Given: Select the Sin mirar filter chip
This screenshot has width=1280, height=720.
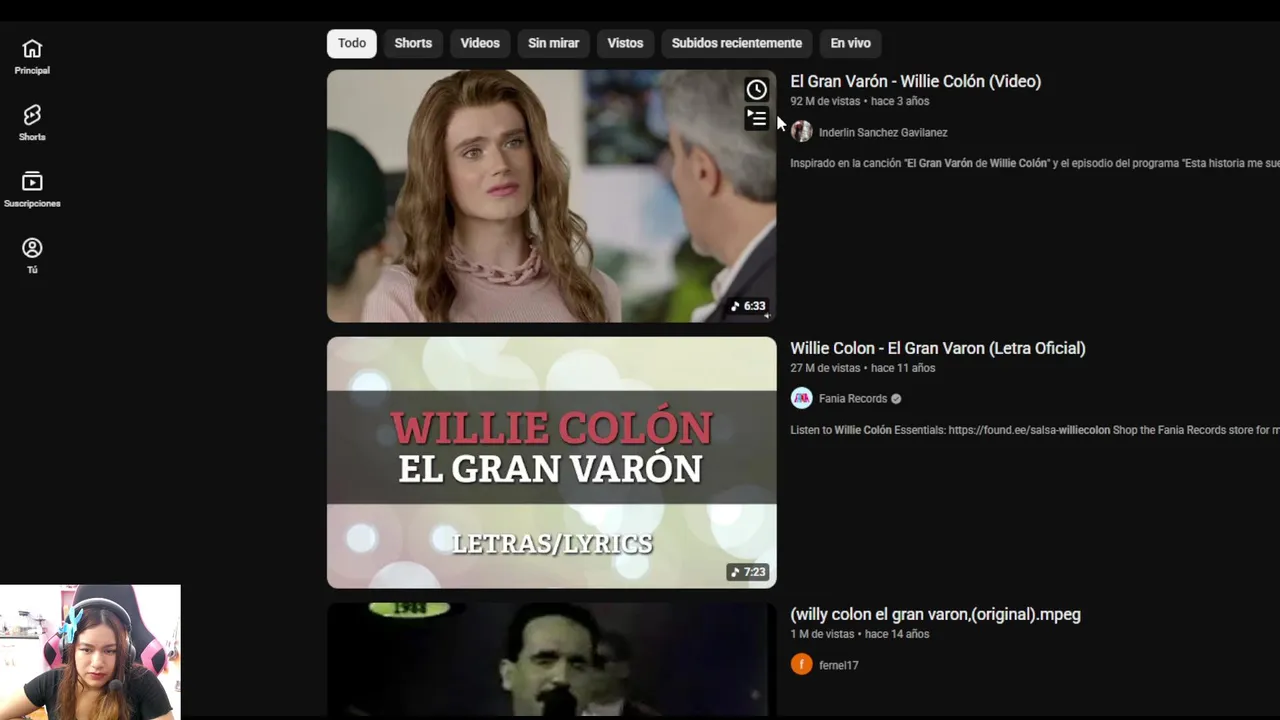Looking at the screenshot, I should click(x=554, y=43).
